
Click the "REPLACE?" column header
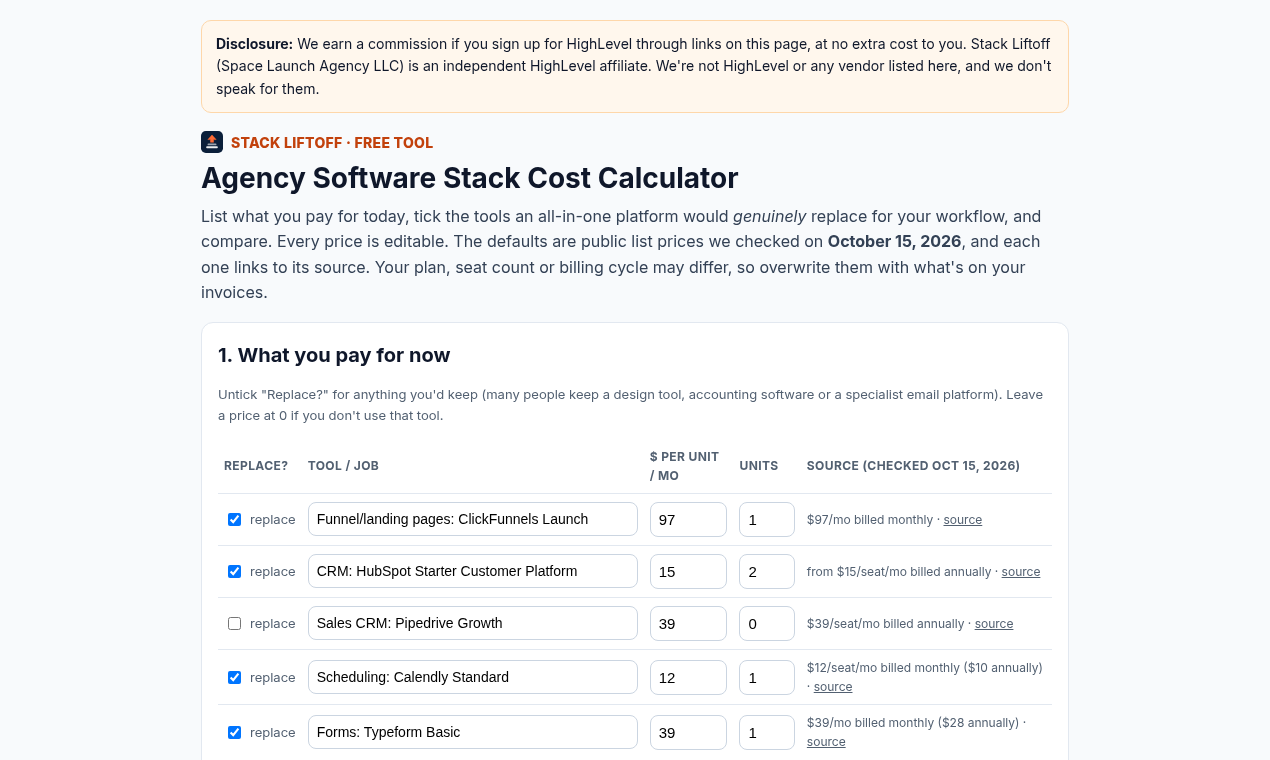pyautogui.click(x=256, y=466)
